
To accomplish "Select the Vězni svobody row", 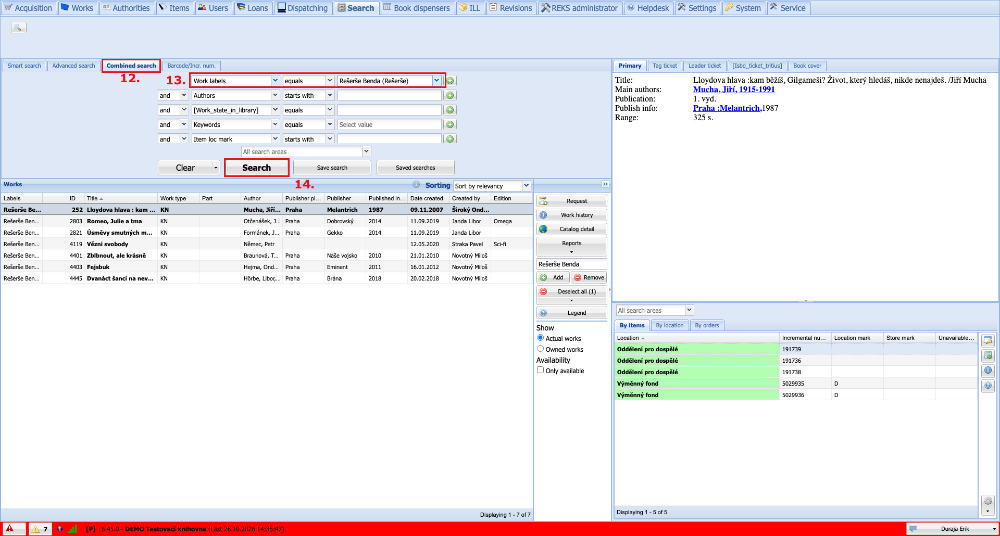I will [267, 244].
